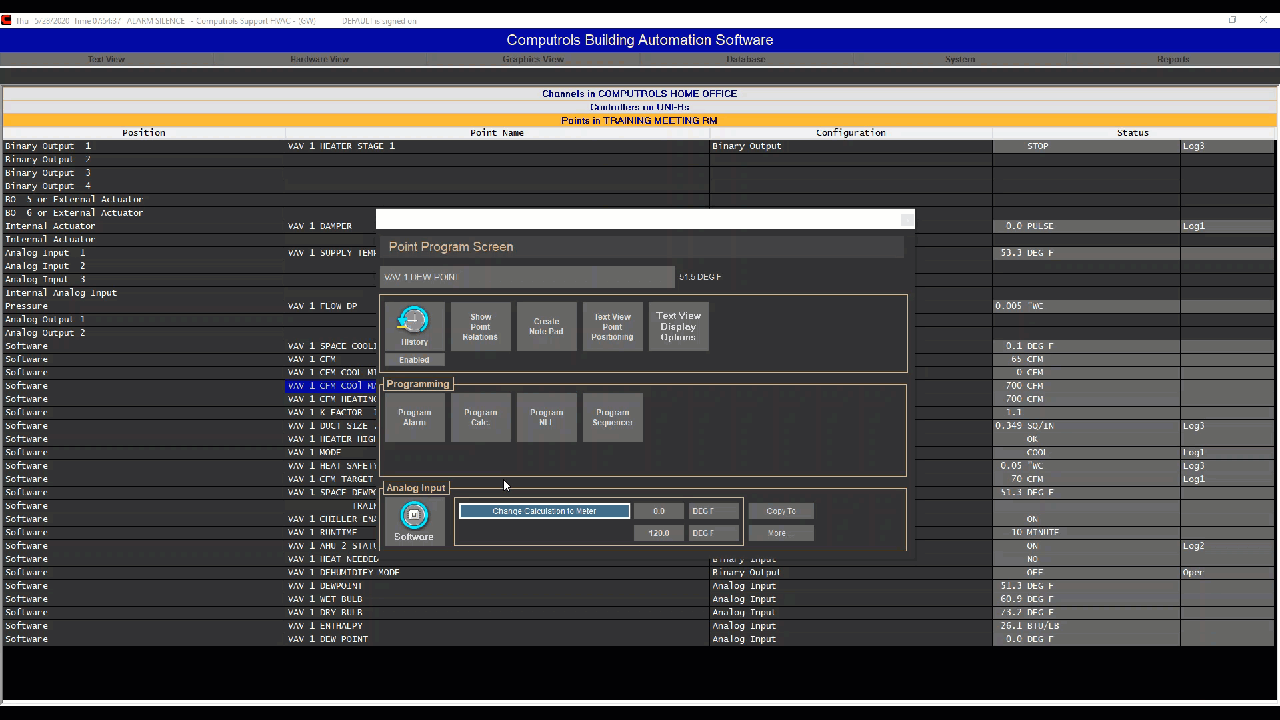
Task: Select the VAV 1 DEWPOINT point
Action: [x=325, y=586]
